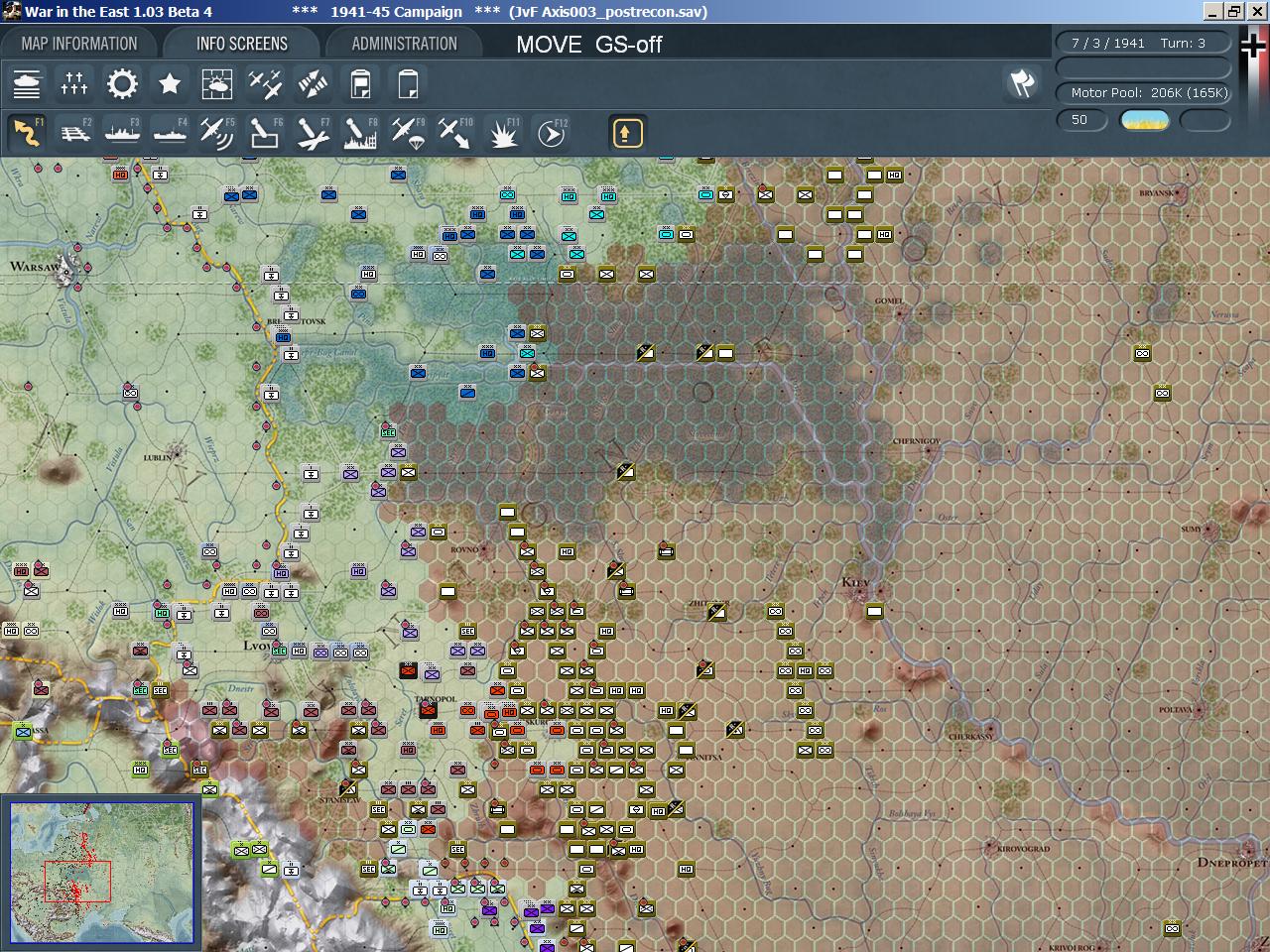The width and height of the screenshot is (1270, 952).
Task: Click the F11 explosion icon
Action: 503,133
